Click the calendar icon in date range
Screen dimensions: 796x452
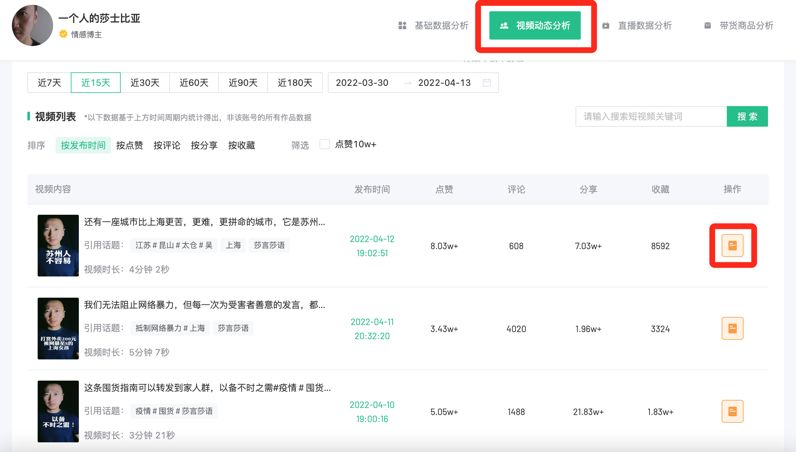(x=487, y=83)
